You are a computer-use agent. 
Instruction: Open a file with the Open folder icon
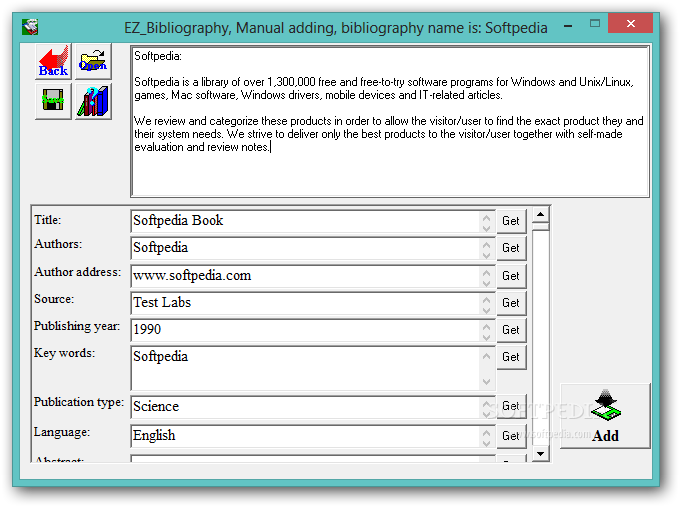coord(93,61)
